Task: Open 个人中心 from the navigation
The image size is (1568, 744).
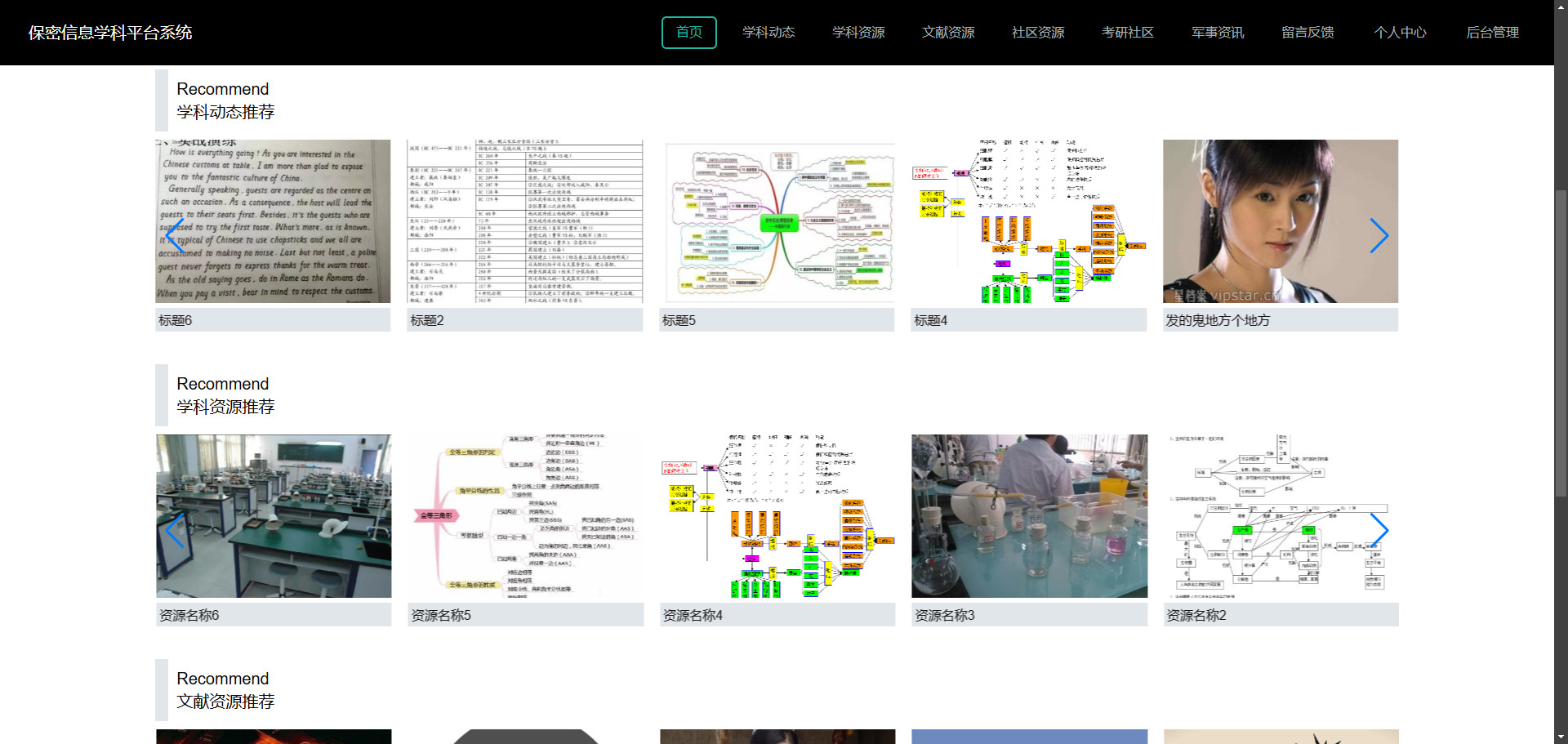Action: (1400, 33)
